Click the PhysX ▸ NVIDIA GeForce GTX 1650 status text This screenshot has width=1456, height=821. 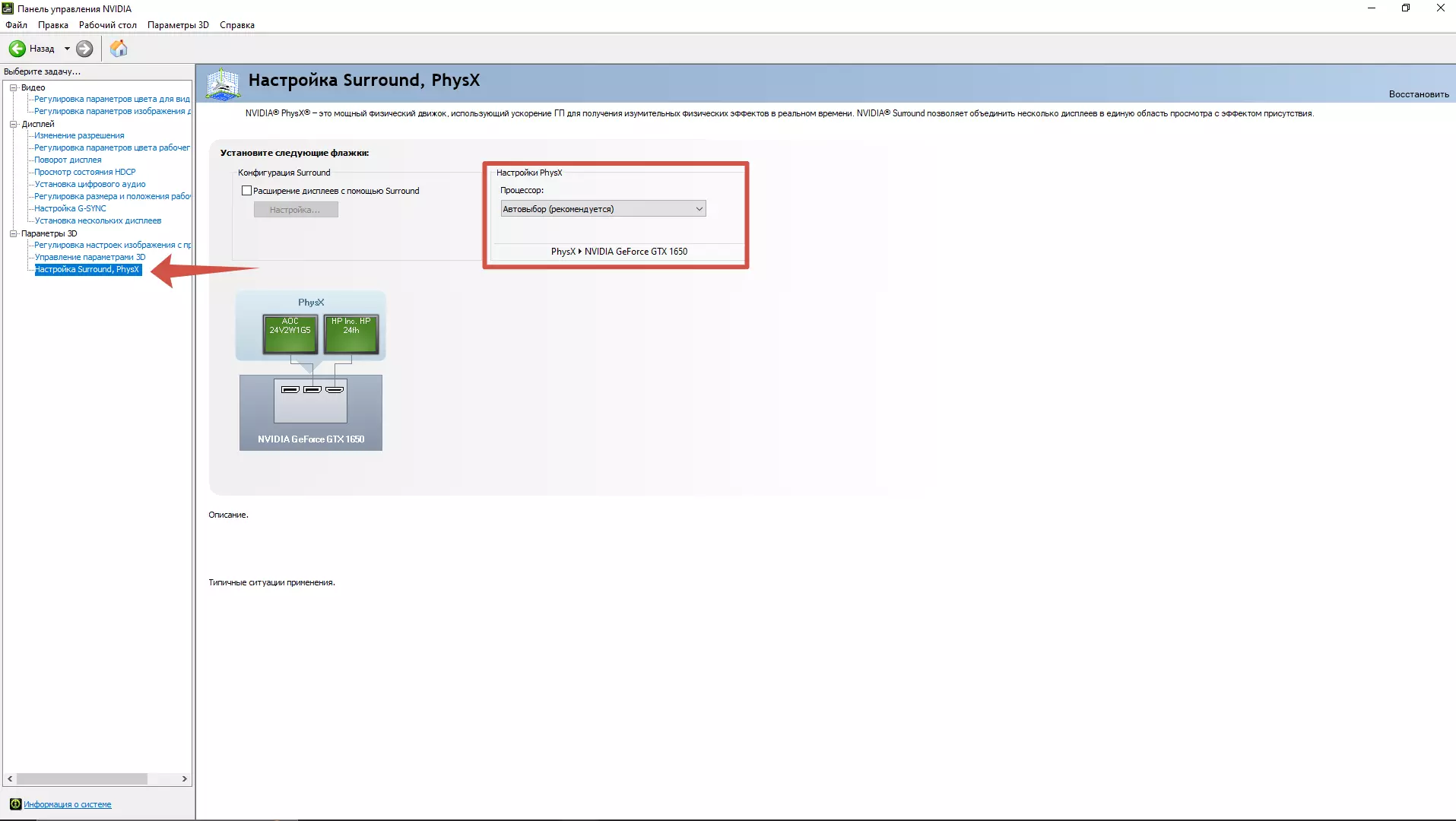[x=619, y=252]
